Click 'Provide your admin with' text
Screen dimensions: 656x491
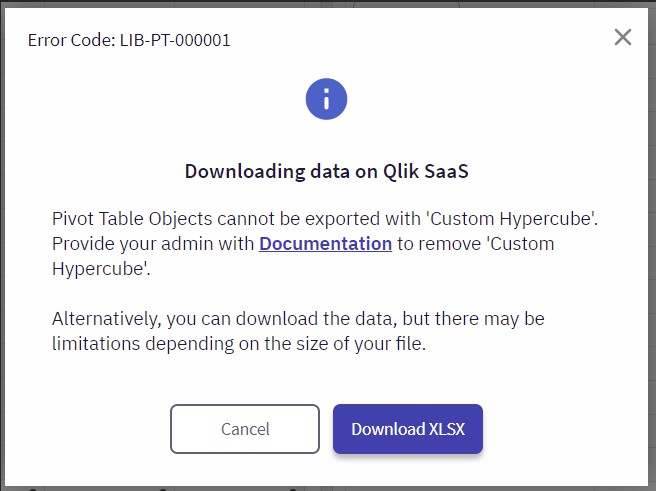pyautogui.click(x=153, y=243)
